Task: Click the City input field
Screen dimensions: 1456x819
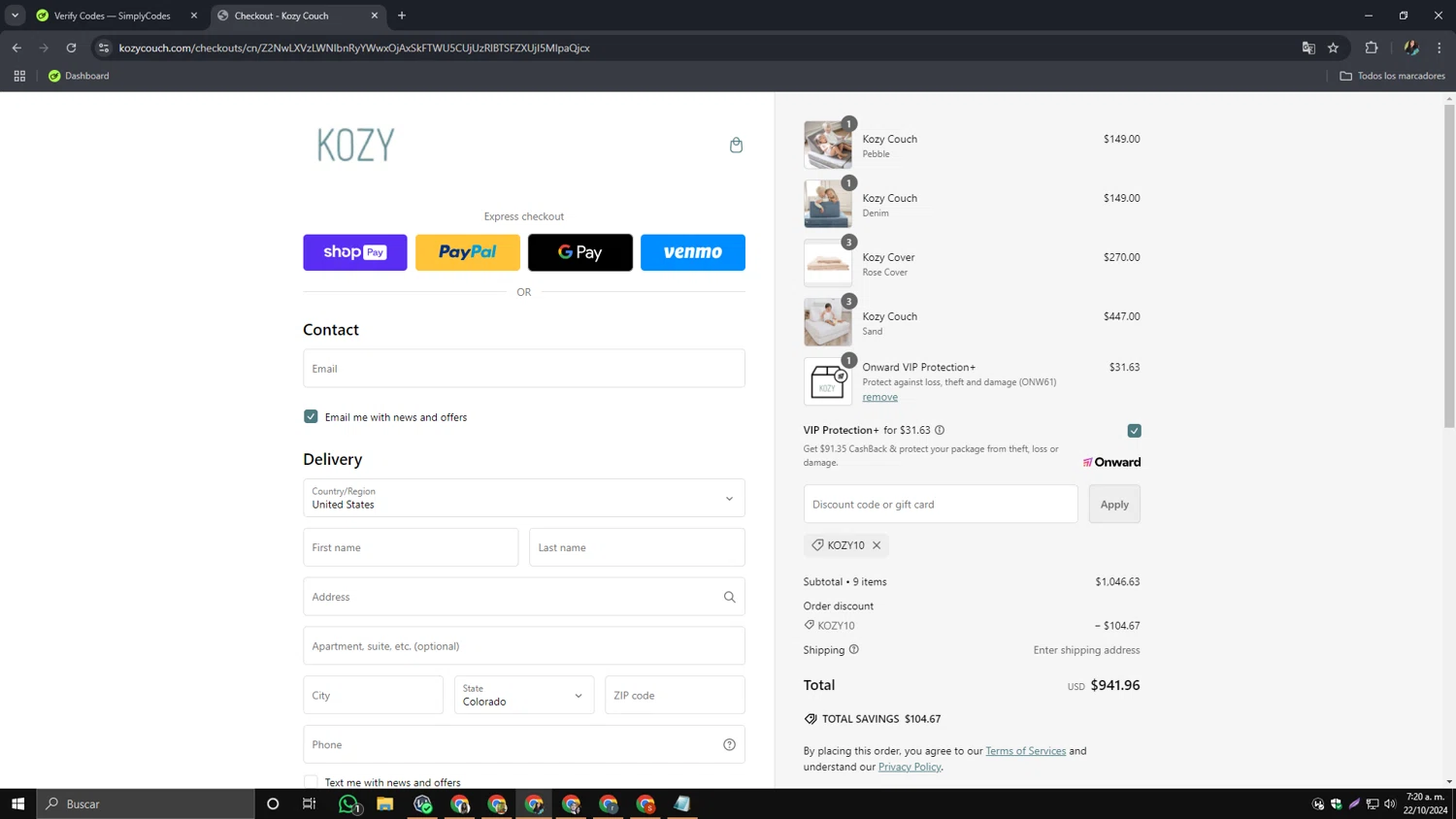Action: (x=373, y=695)
